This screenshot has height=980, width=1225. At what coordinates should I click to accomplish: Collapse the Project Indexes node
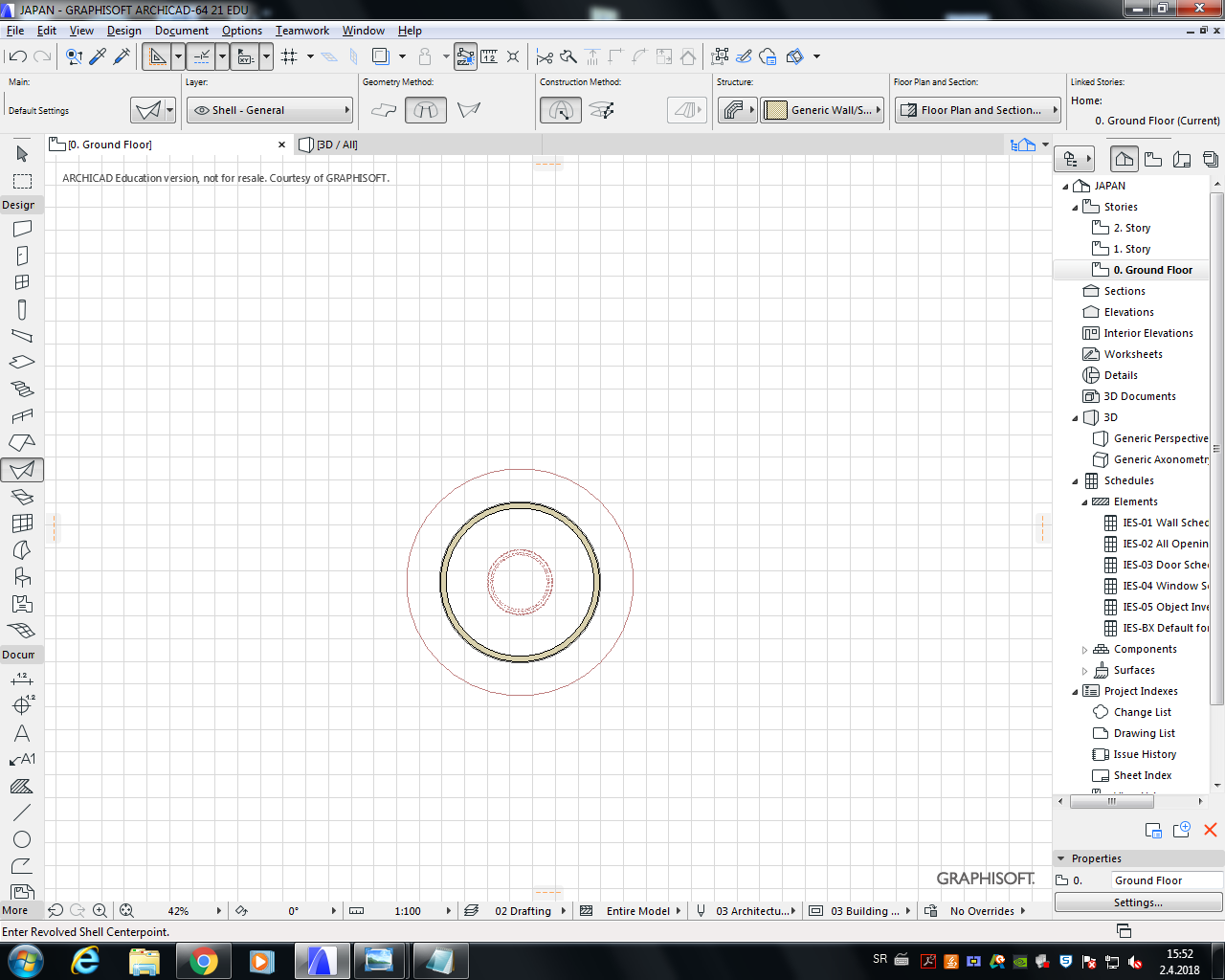pyautogui.click(x=1075, y=691)
